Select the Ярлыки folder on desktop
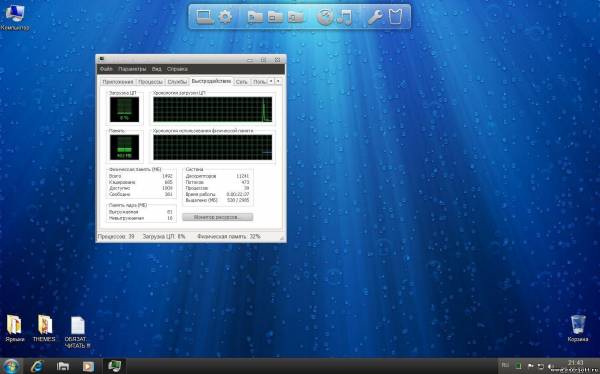The width and height of the screenshot is (600, 374). (x=15, y=328)
